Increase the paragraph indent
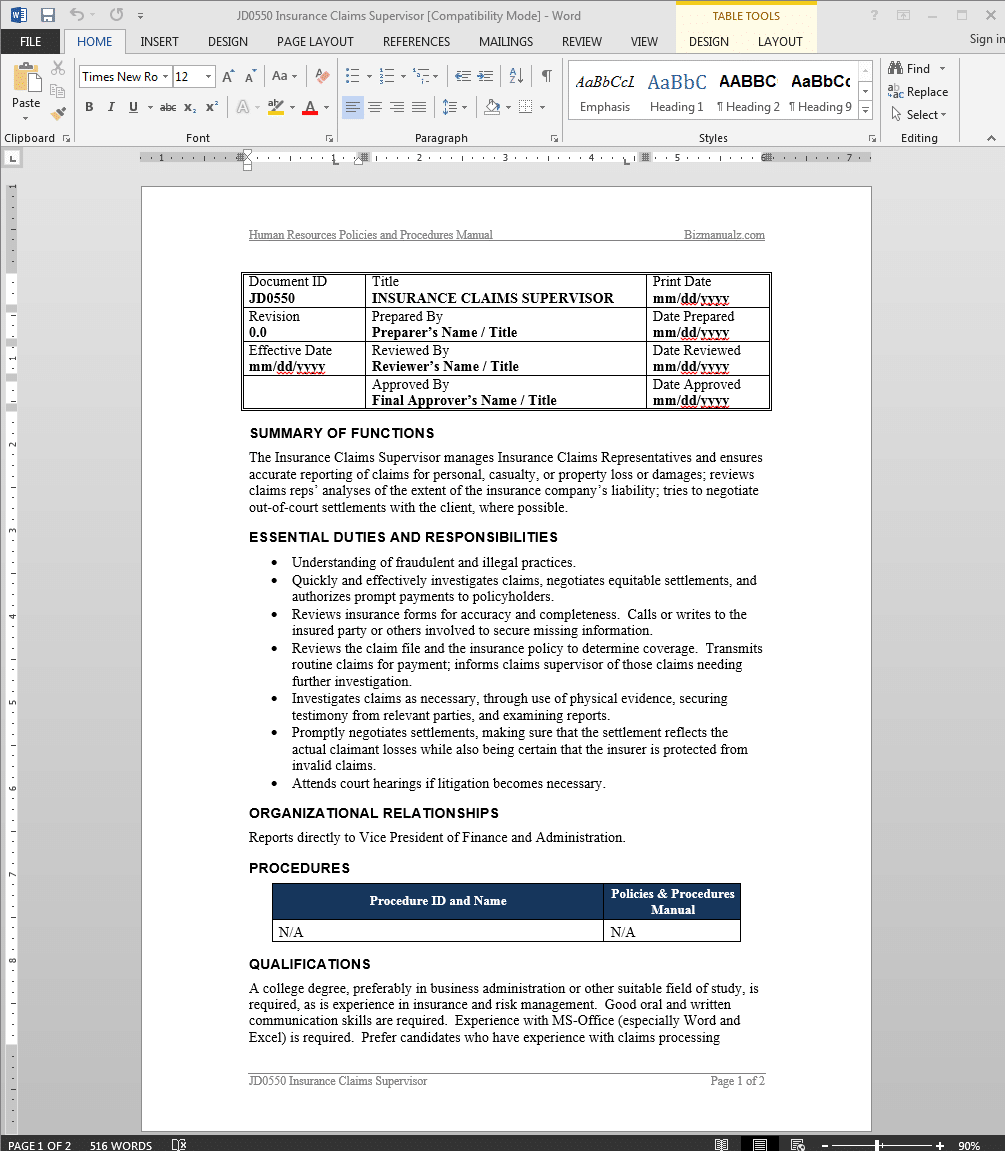This screenshot has width=1005, height=1151. 485,76
